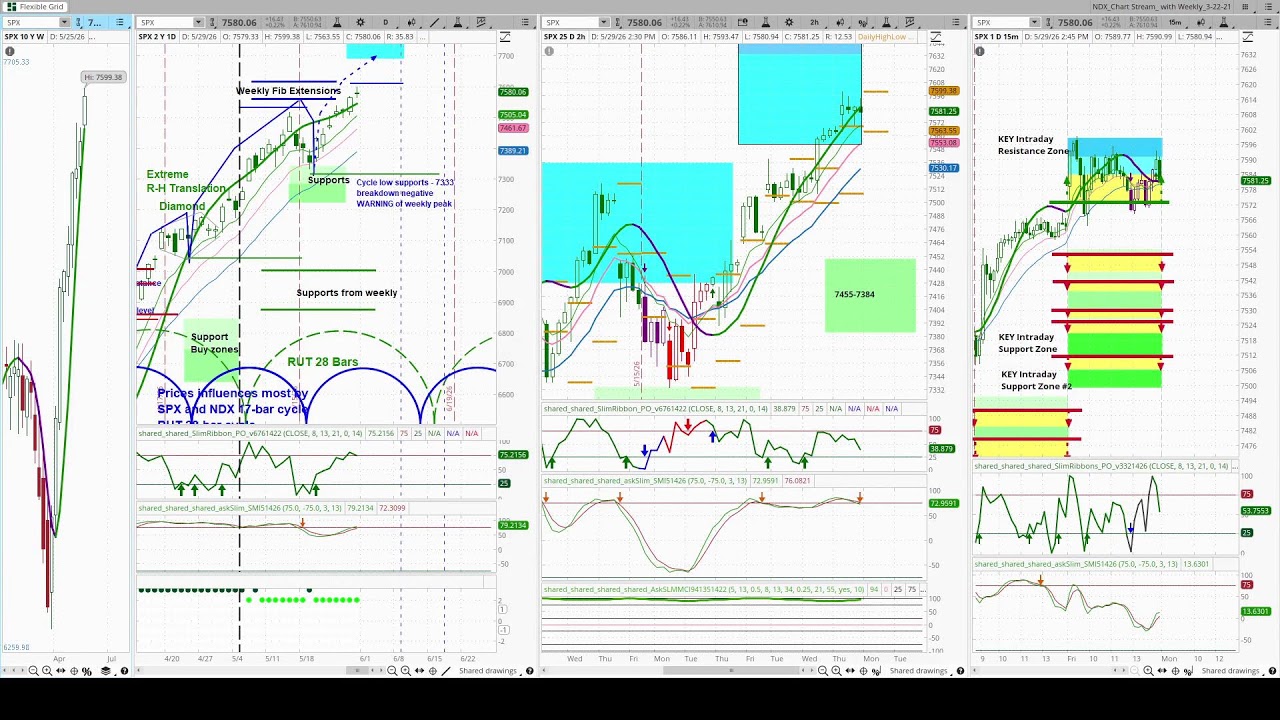The height and width of the screenshot is (720, 1280).
Task: Select 'KEY Intraday Resistance Zone' annotation
Action: tap(1033, 145)
